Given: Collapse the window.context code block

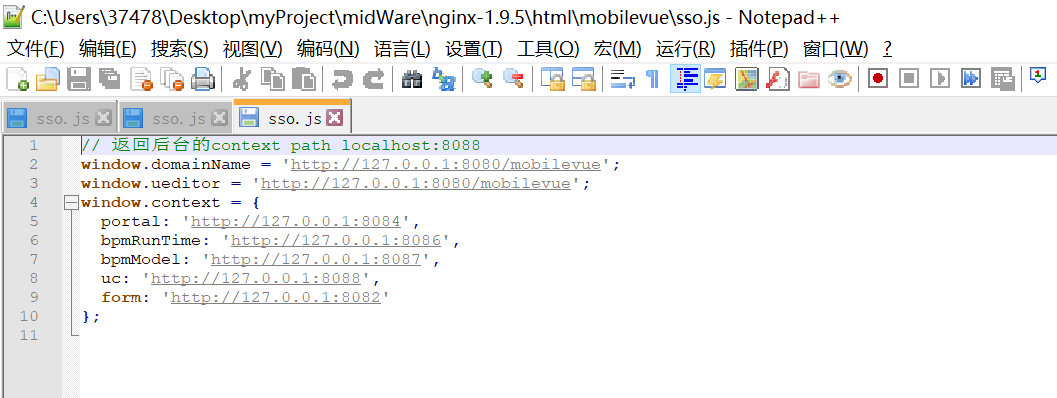Looking at the screenshot, I should click(71, 202).
